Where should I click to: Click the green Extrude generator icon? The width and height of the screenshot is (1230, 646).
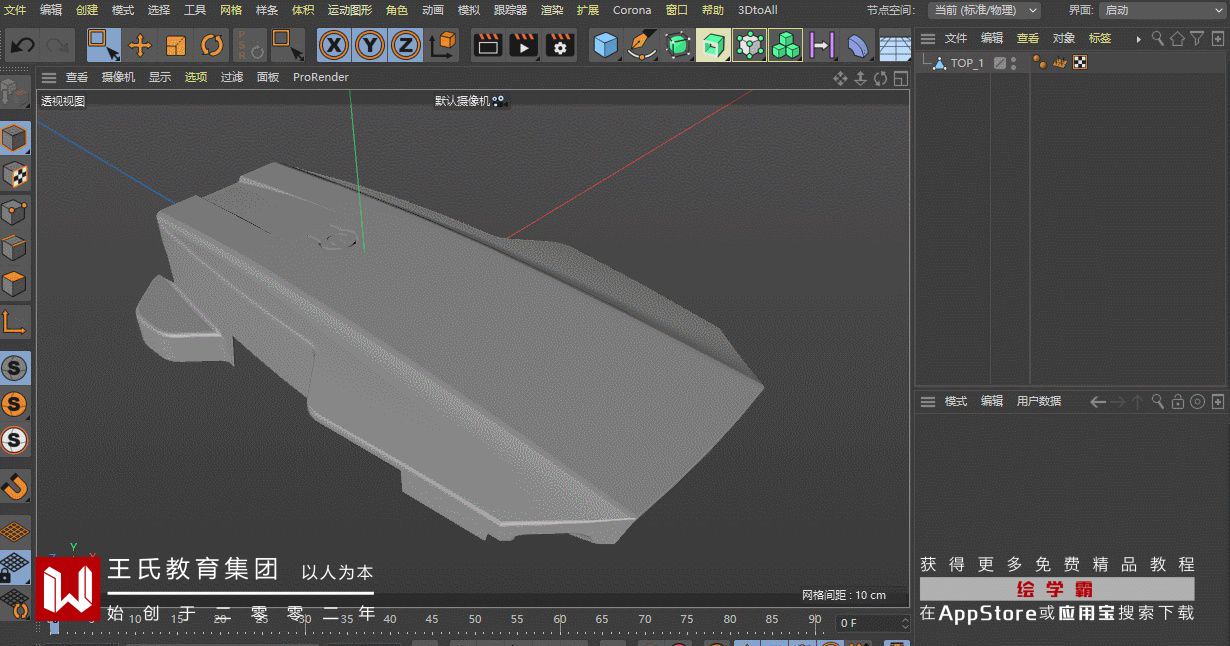coord(713,45)
